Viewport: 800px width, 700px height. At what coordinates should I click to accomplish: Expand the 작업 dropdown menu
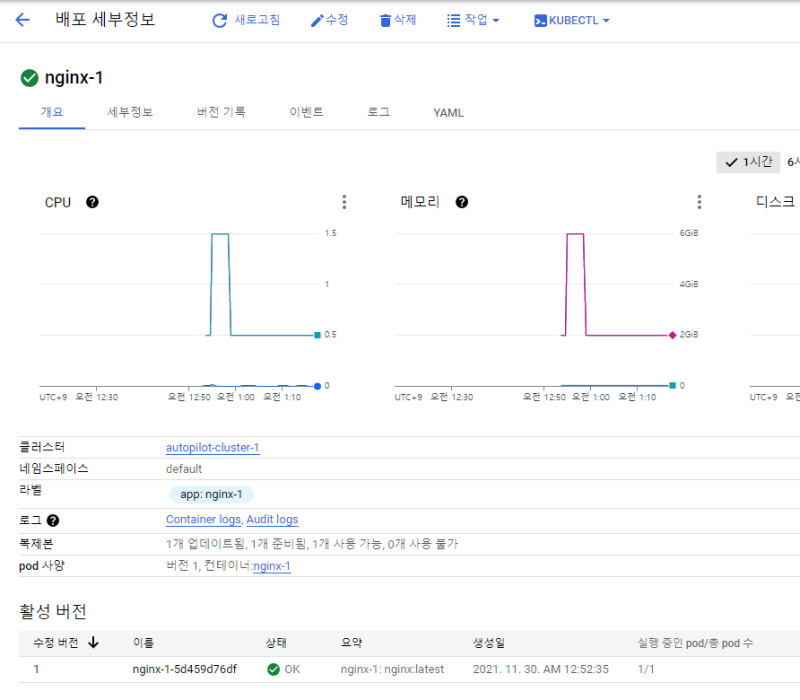pyautogui.click(x=472, y=20)
